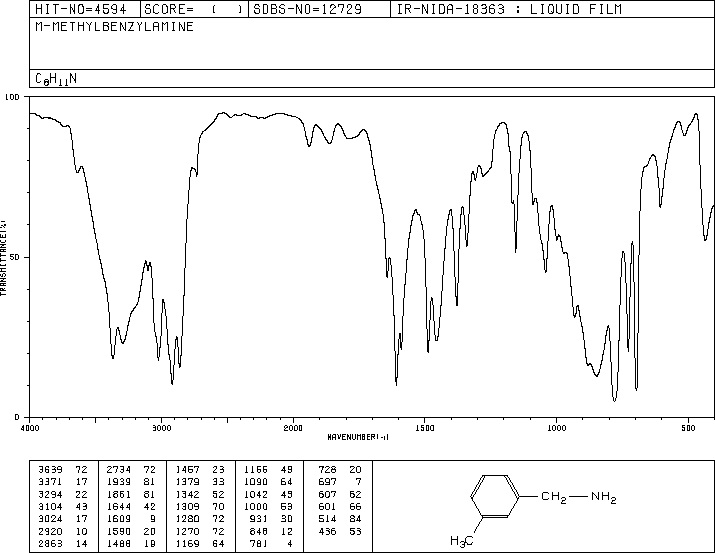Viewport: 715px width, 553px height.
Task: Select peak value 1309 in the table
Action: [187, 506]
